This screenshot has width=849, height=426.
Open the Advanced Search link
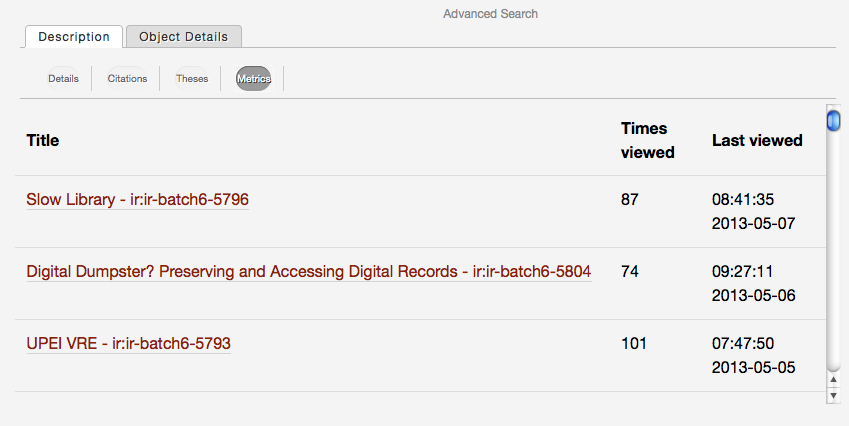tap(490, 14)
